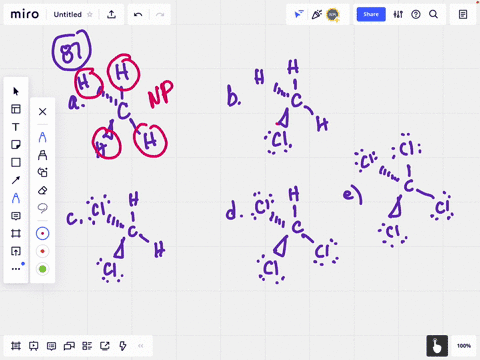Select the sticky note tool
Screen dimensions: 480x360
pyautogui.click(x=16, y=145)
